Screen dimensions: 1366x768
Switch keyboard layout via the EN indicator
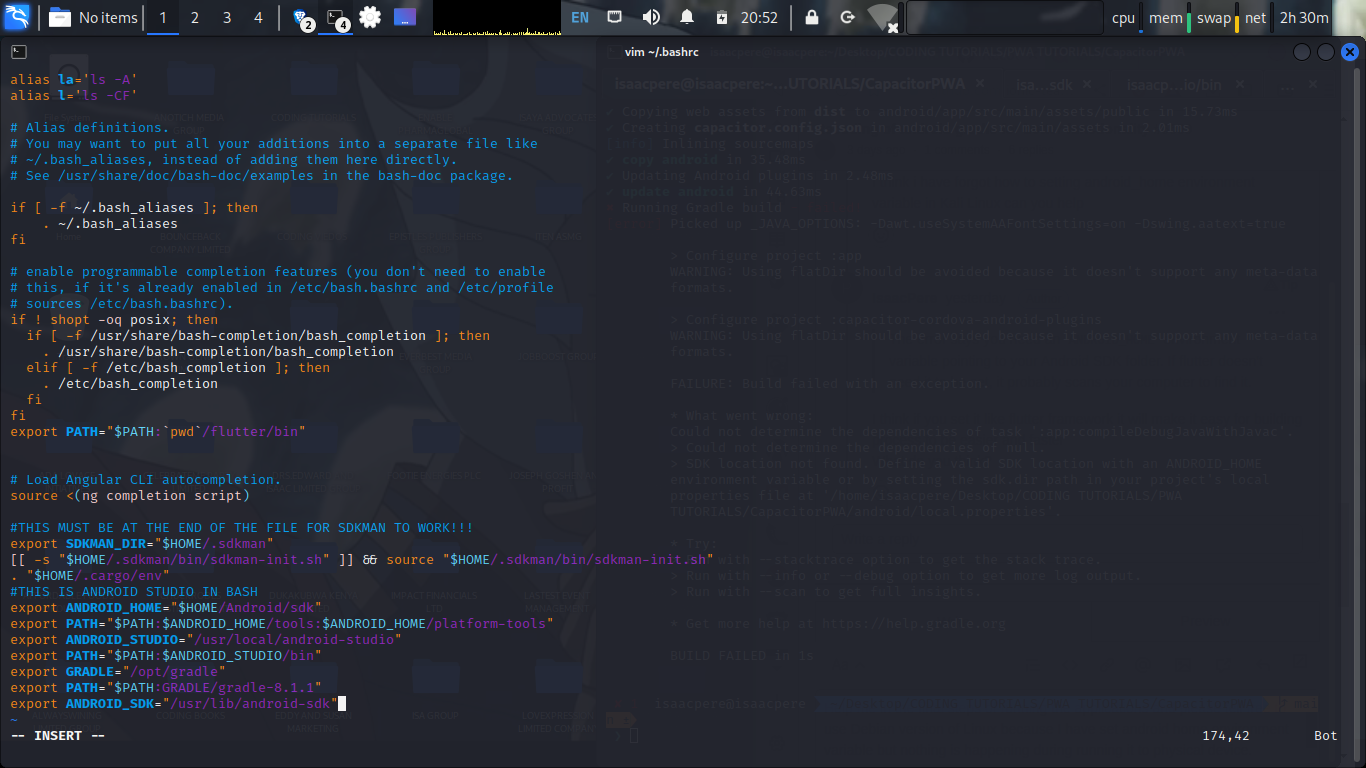(578, 17)
